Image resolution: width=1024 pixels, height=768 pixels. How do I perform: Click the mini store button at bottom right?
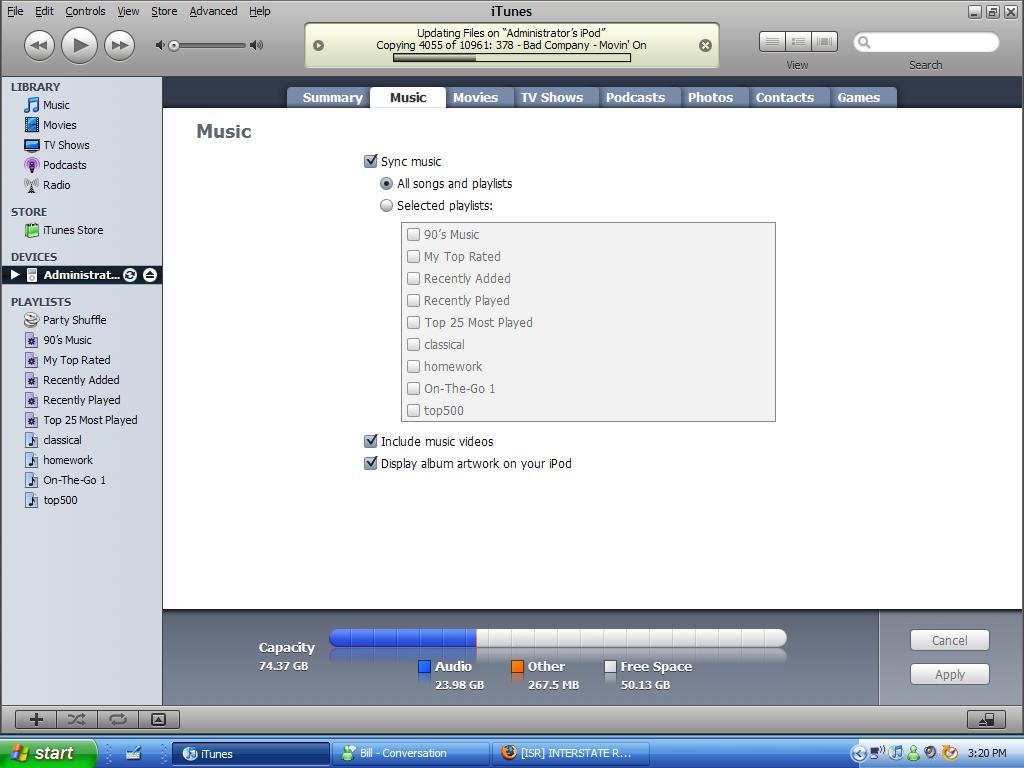coord(986,719)
